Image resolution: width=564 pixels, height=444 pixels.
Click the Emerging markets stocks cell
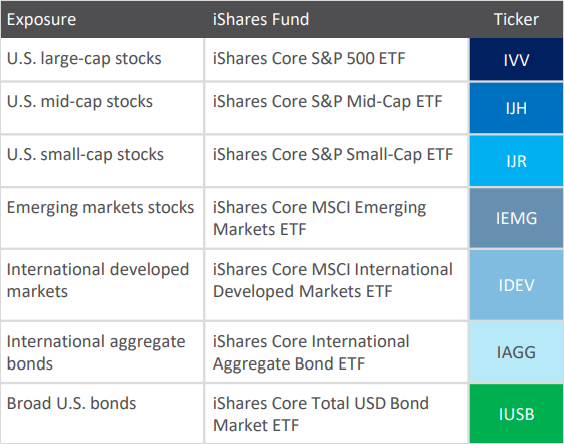click(x=102, y=218)
